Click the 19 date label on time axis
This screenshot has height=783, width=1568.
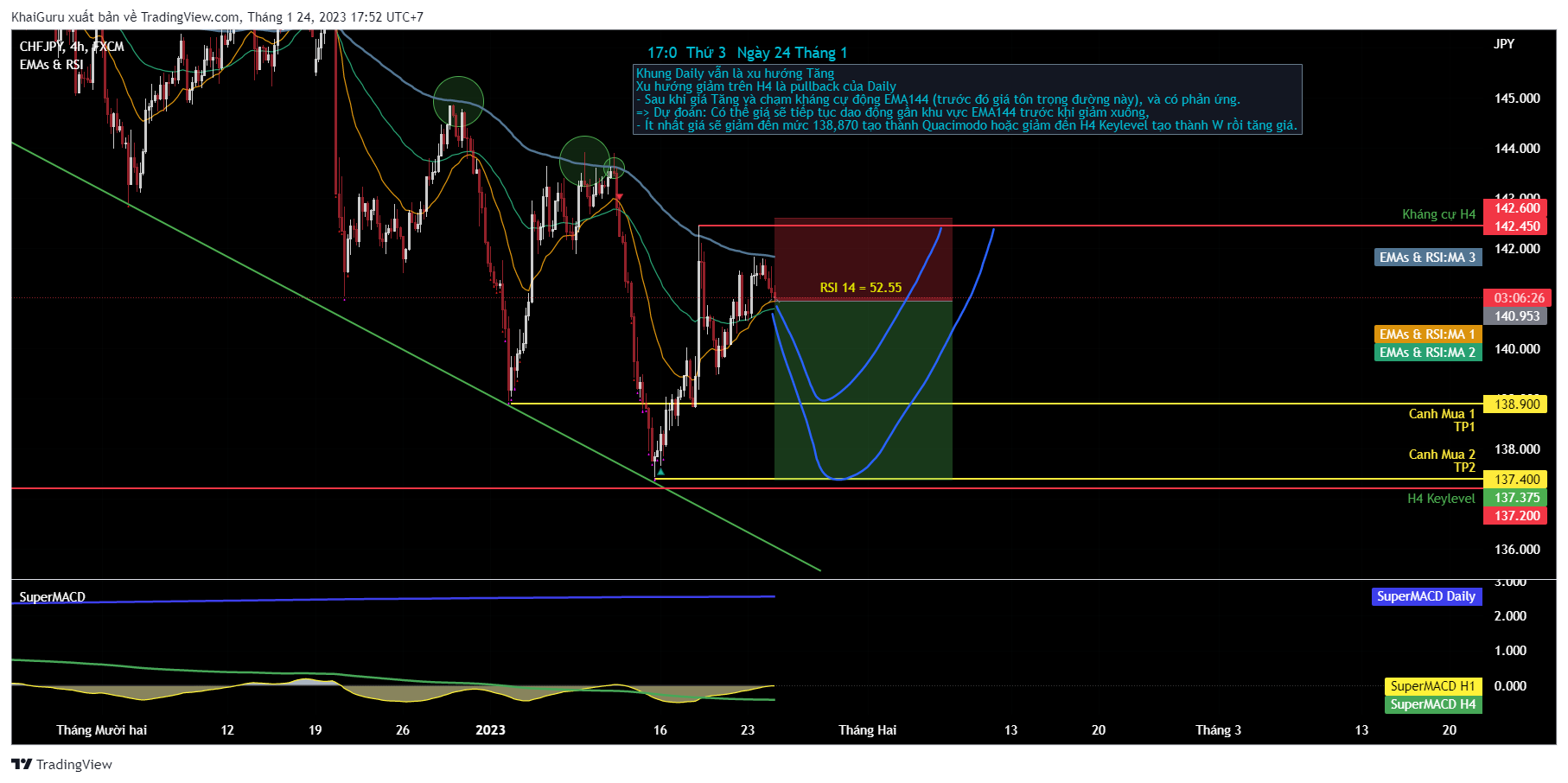pos(315,730)
